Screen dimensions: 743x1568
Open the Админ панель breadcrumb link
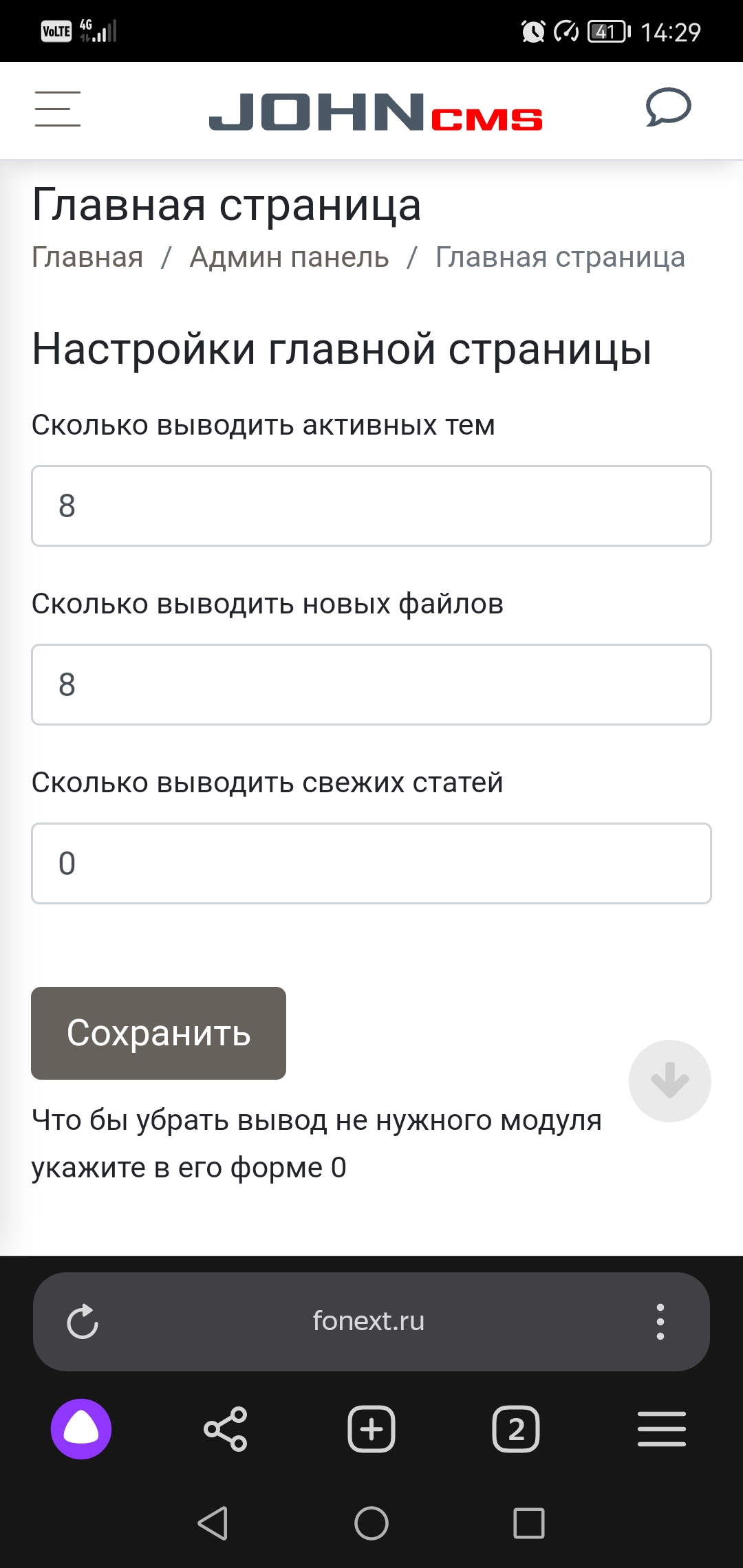[x=289, y=257]
